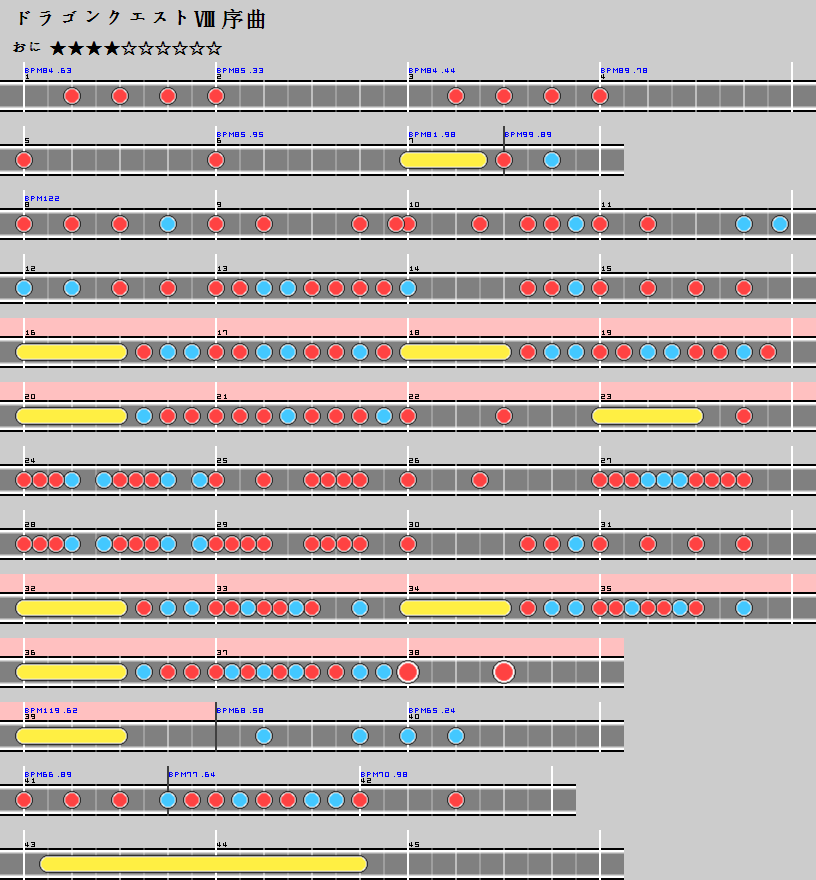Click measure number 19
Image resolution: width=816 pixels, height=880 pixels.
point(606,333)
